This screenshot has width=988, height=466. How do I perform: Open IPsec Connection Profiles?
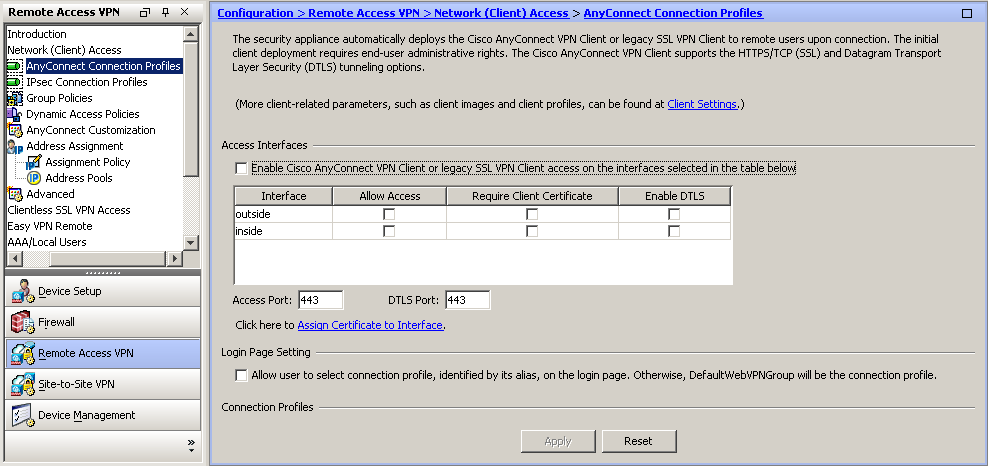pos(87,82)
